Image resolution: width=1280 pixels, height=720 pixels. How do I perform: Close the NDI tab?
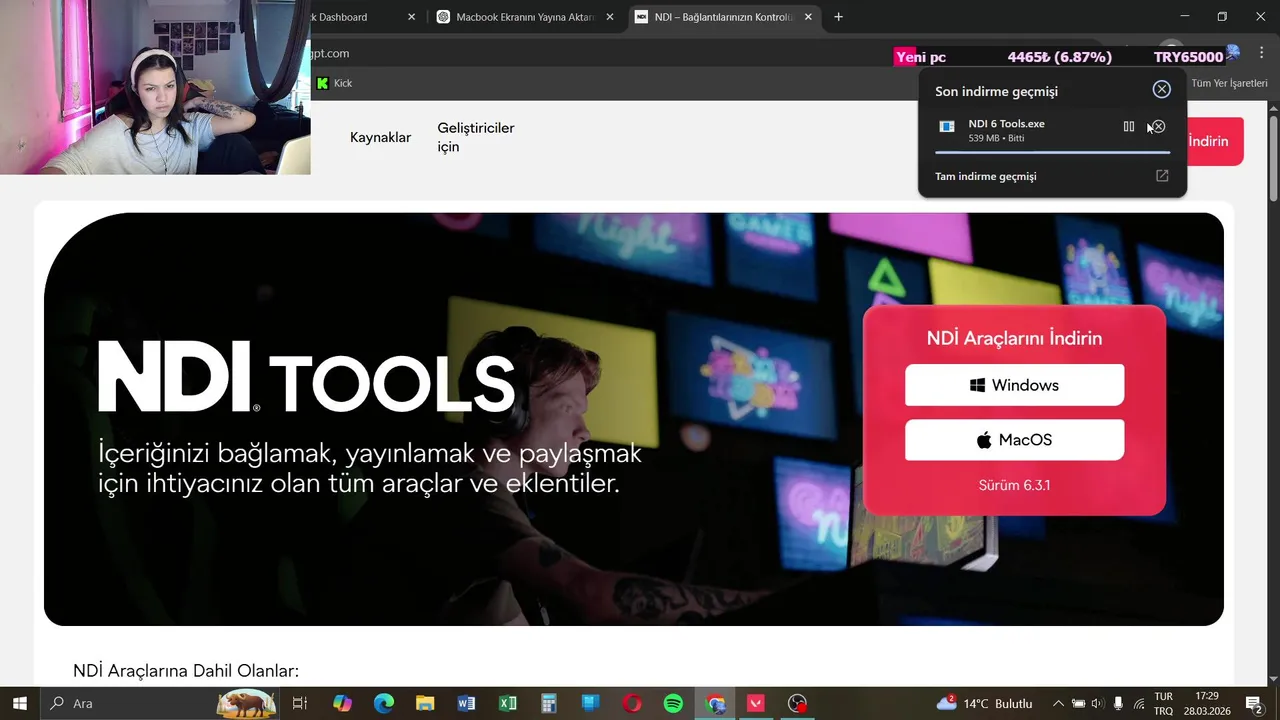[x=808, y=17]
